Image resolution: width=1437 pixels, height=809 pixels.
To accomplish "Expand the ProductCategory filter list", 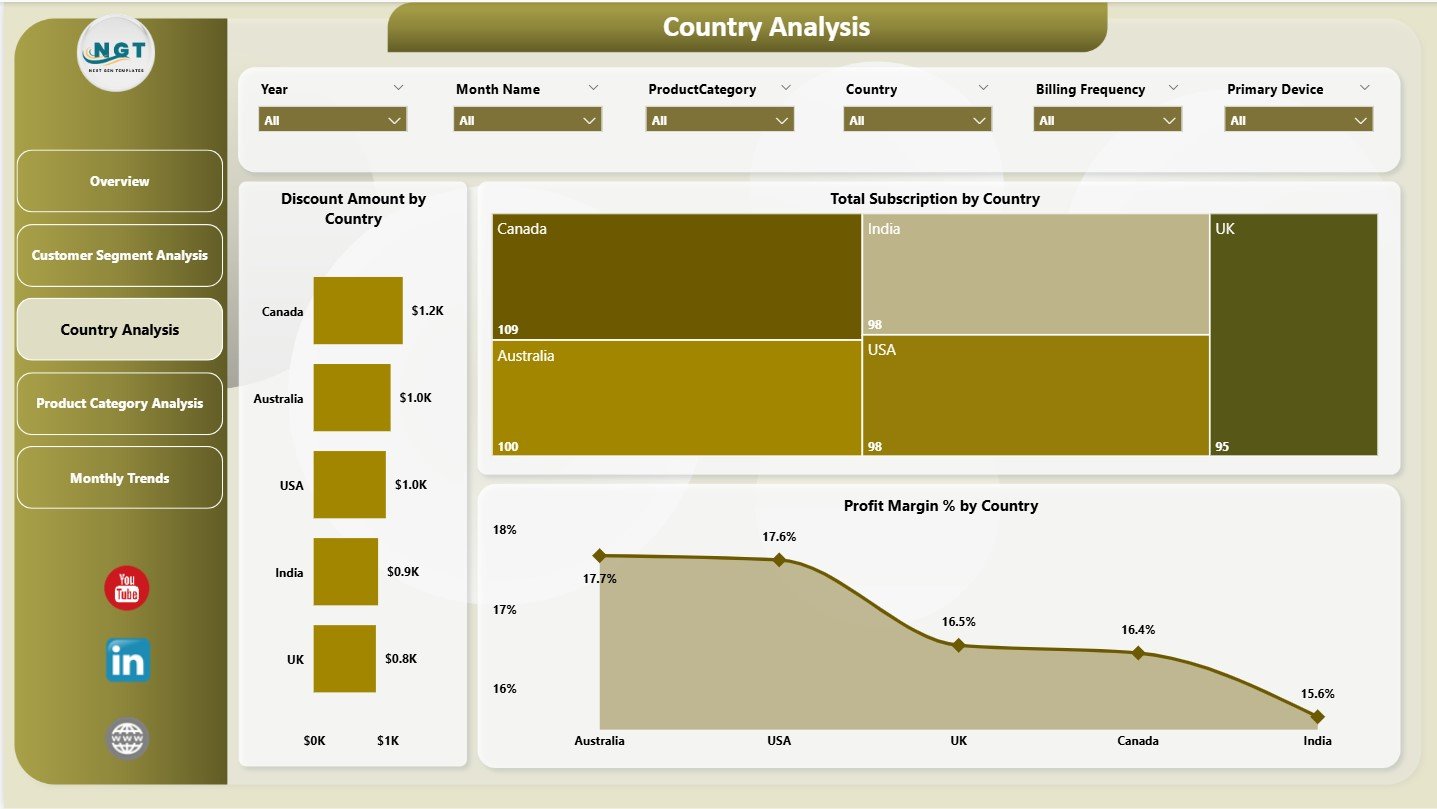I will [719, 119].
